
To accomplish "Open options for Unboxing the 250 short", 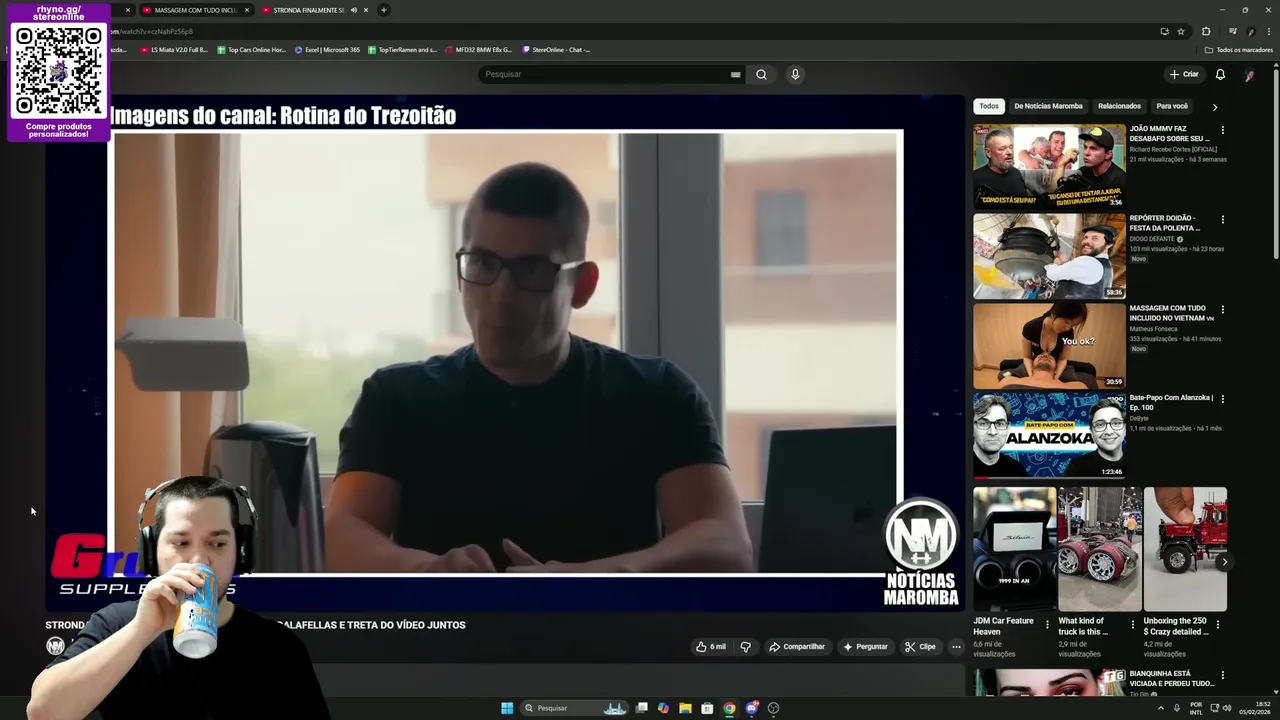I will (x=1217, y=624).
